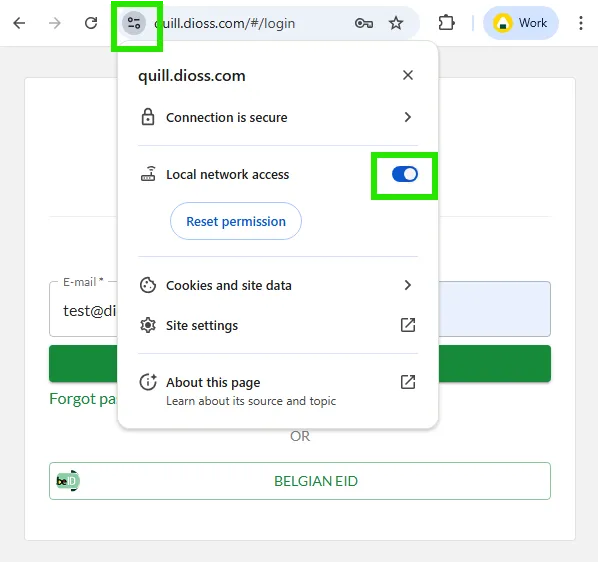This screenshot has width=598, height=562.
Task: Click Site settings external link icon
Action: (408, 325)
